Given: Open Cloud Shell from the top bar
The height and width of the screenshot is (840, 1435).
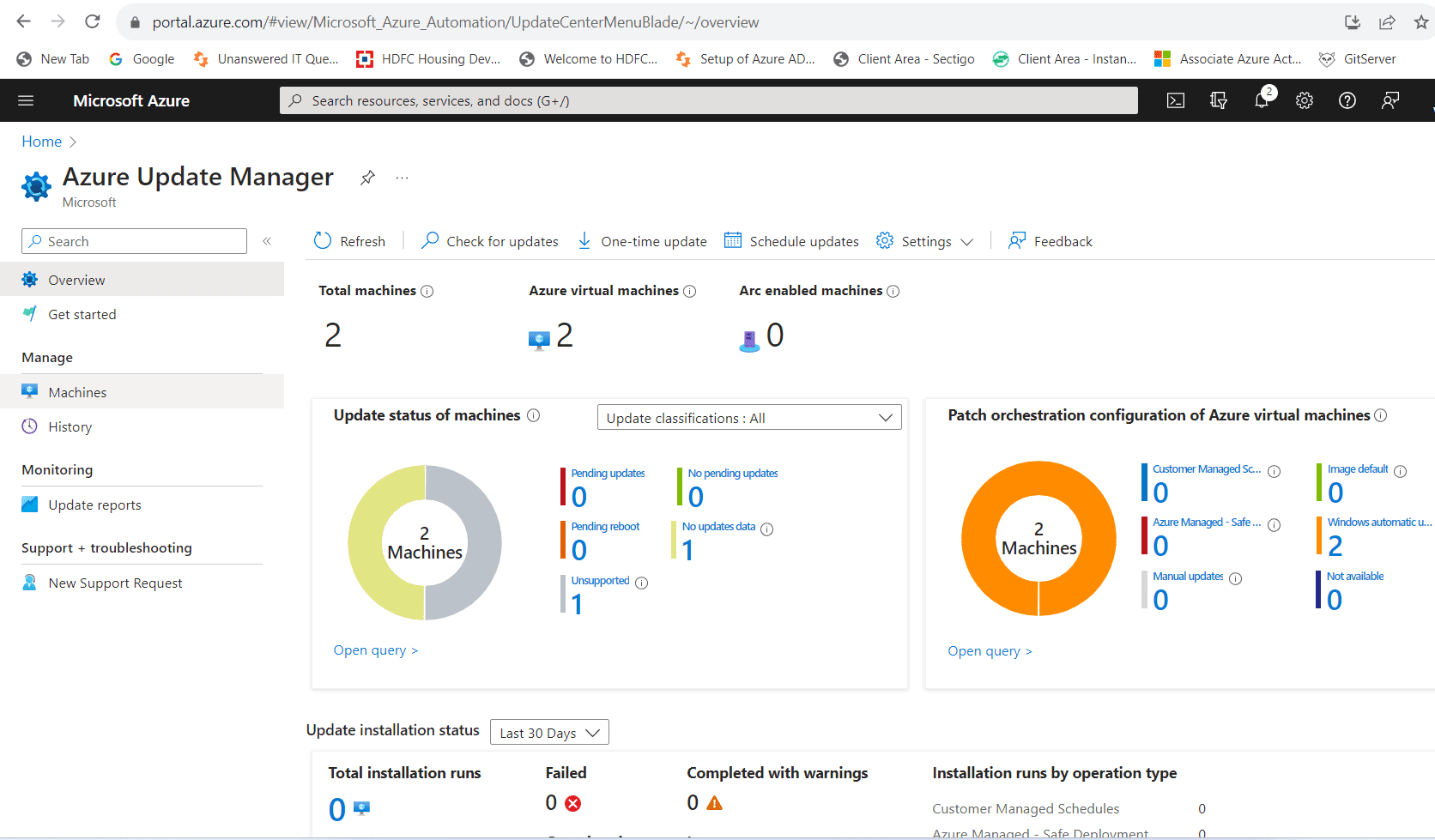Looking at the screenshot, I should click(1176, 100).
